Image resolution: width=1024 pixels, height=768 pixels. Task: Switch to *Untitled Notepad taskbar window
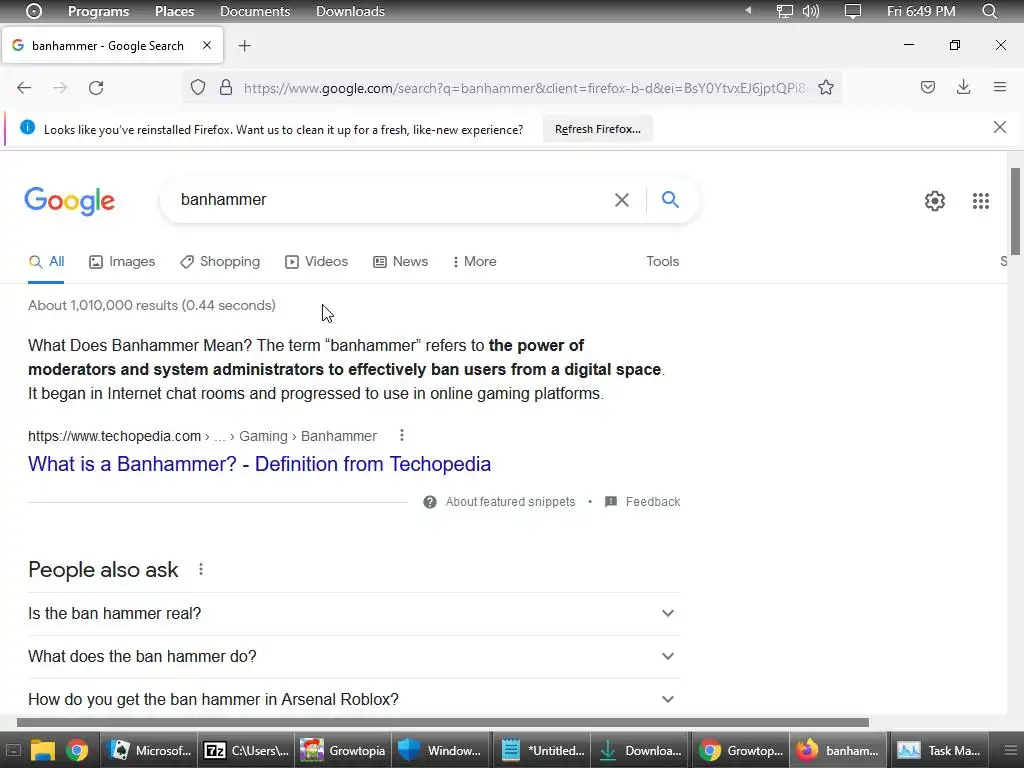[542, 750]
